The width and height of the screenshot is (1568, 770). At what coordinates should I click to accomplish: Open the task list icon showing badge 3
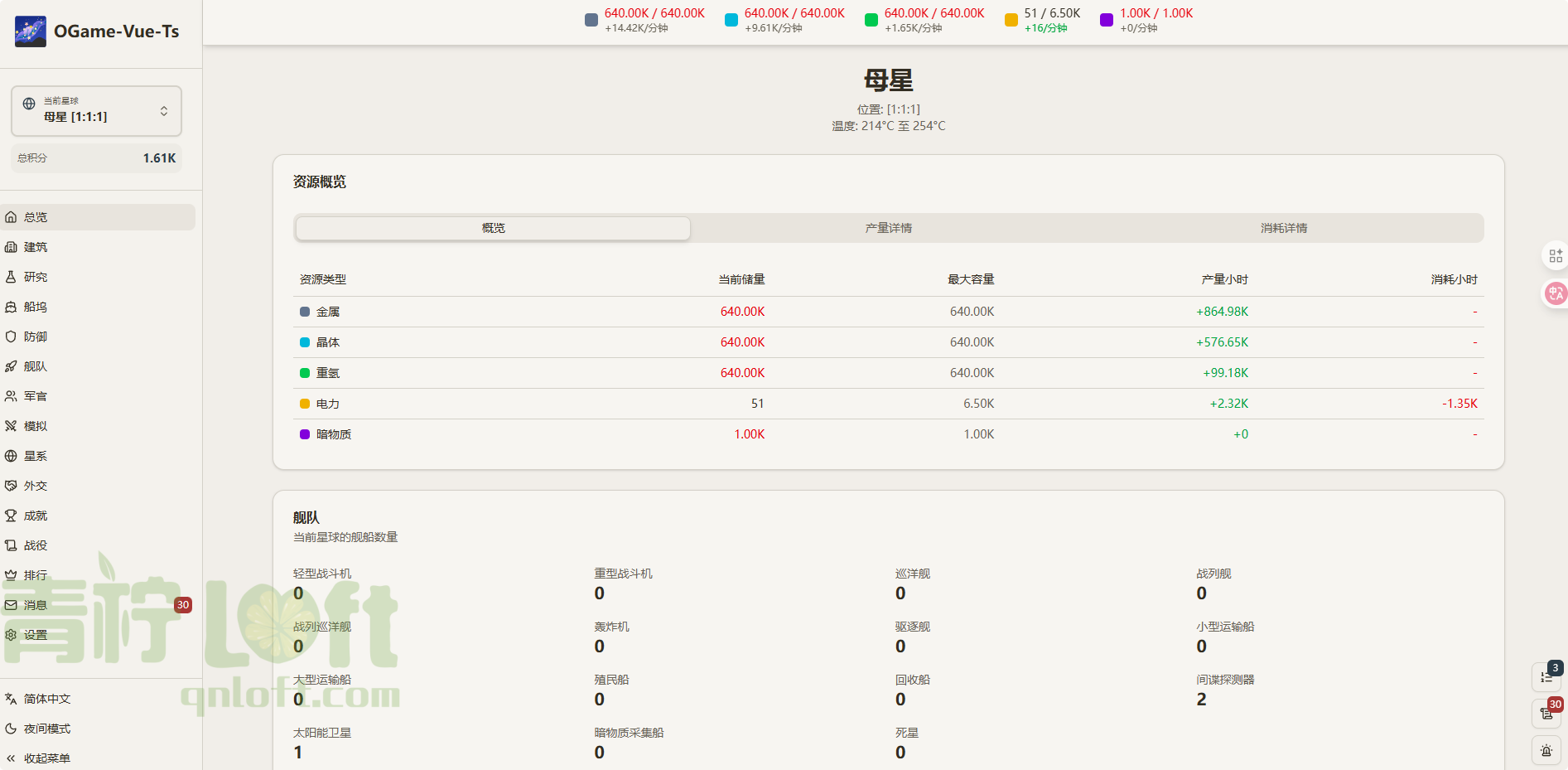pos(1546,677)
